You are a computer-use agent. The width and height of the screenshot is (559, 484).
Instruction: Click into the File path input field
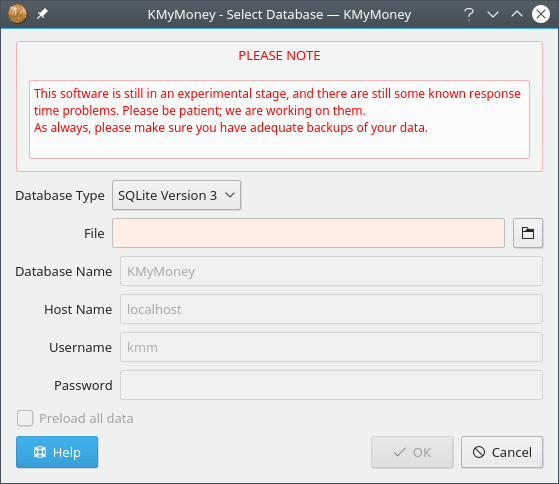pos(308,233)
